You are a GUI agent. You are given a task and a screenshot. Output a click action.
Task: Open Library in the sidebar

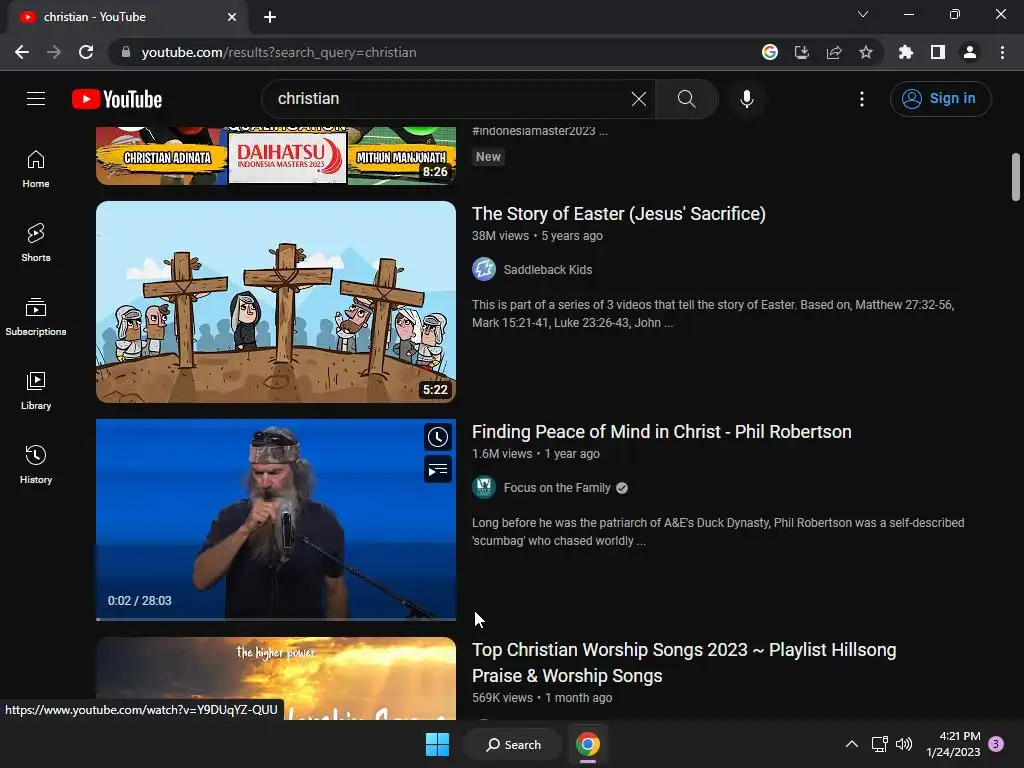(36, 391)
